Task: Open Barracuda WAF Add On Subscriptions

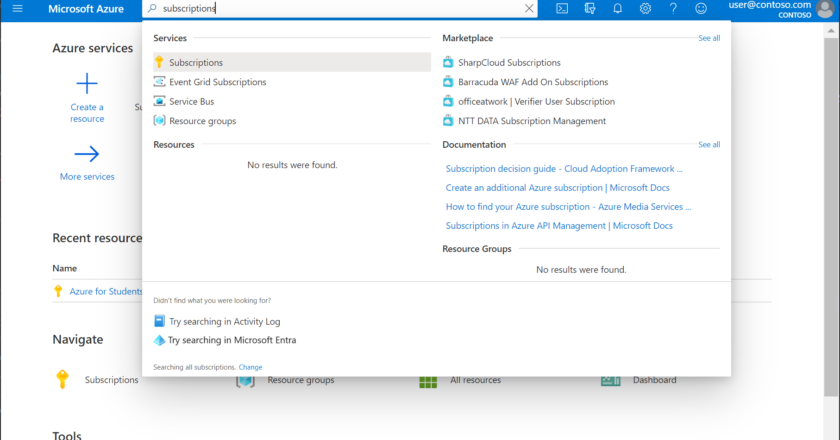Action: pyautogui.click(x=533, y=82)
